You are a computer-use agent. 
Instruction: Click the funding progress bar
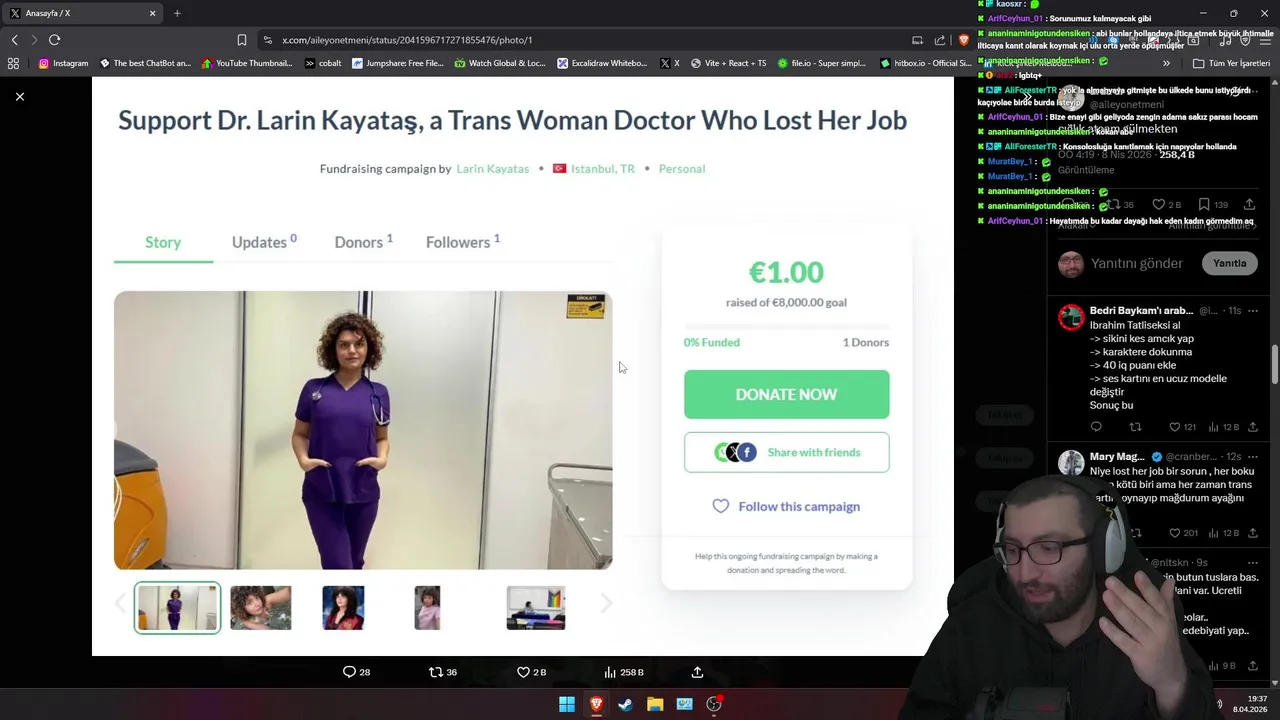coord(786,326)
